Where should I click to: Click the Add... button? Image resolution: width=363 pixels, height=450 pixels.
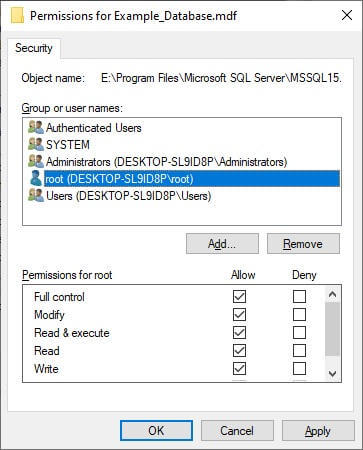coord(222,244)
